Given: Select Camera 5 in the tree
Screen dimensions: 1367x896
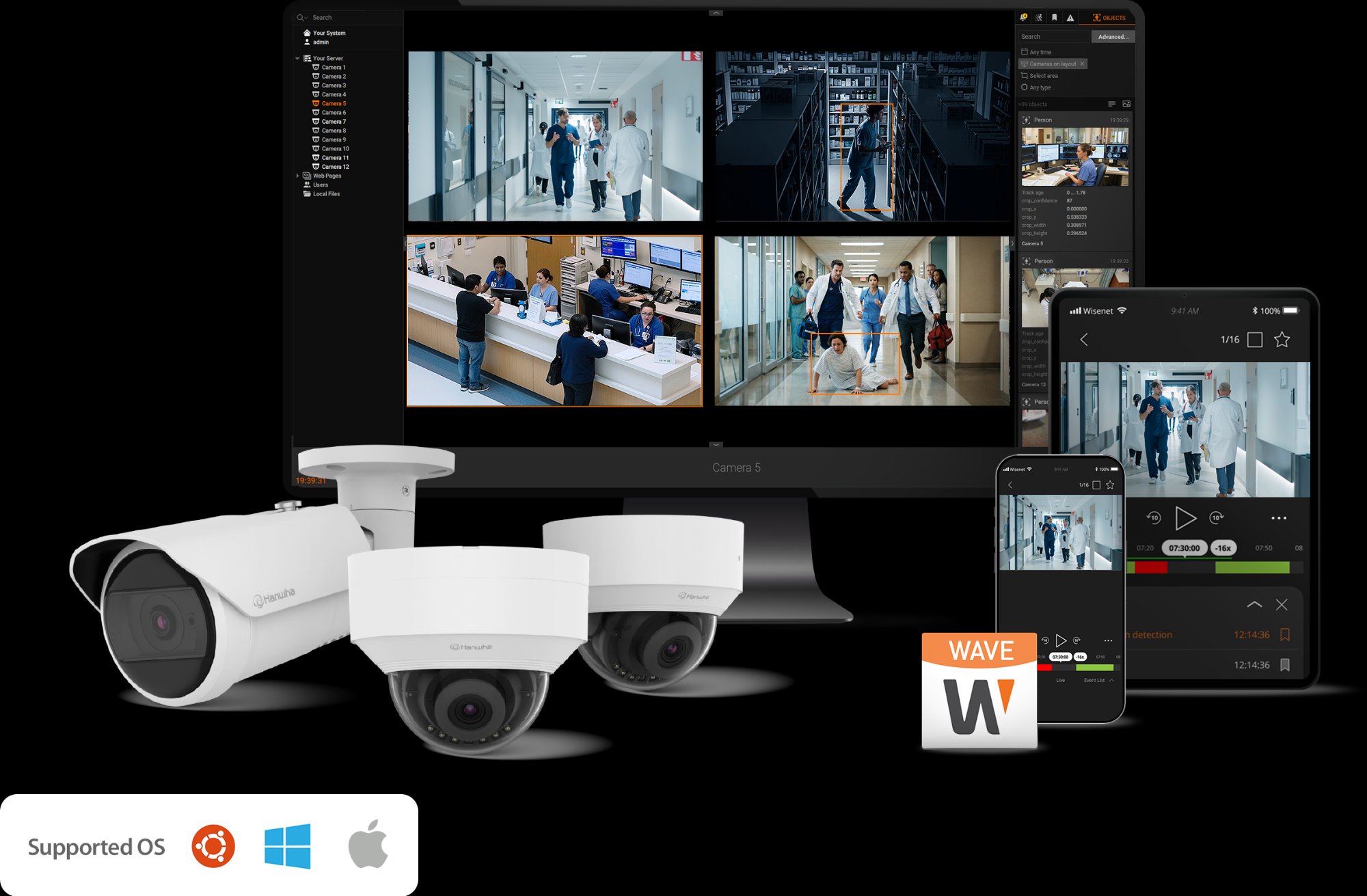Looking at the screenshot, I should coord(333,103).
